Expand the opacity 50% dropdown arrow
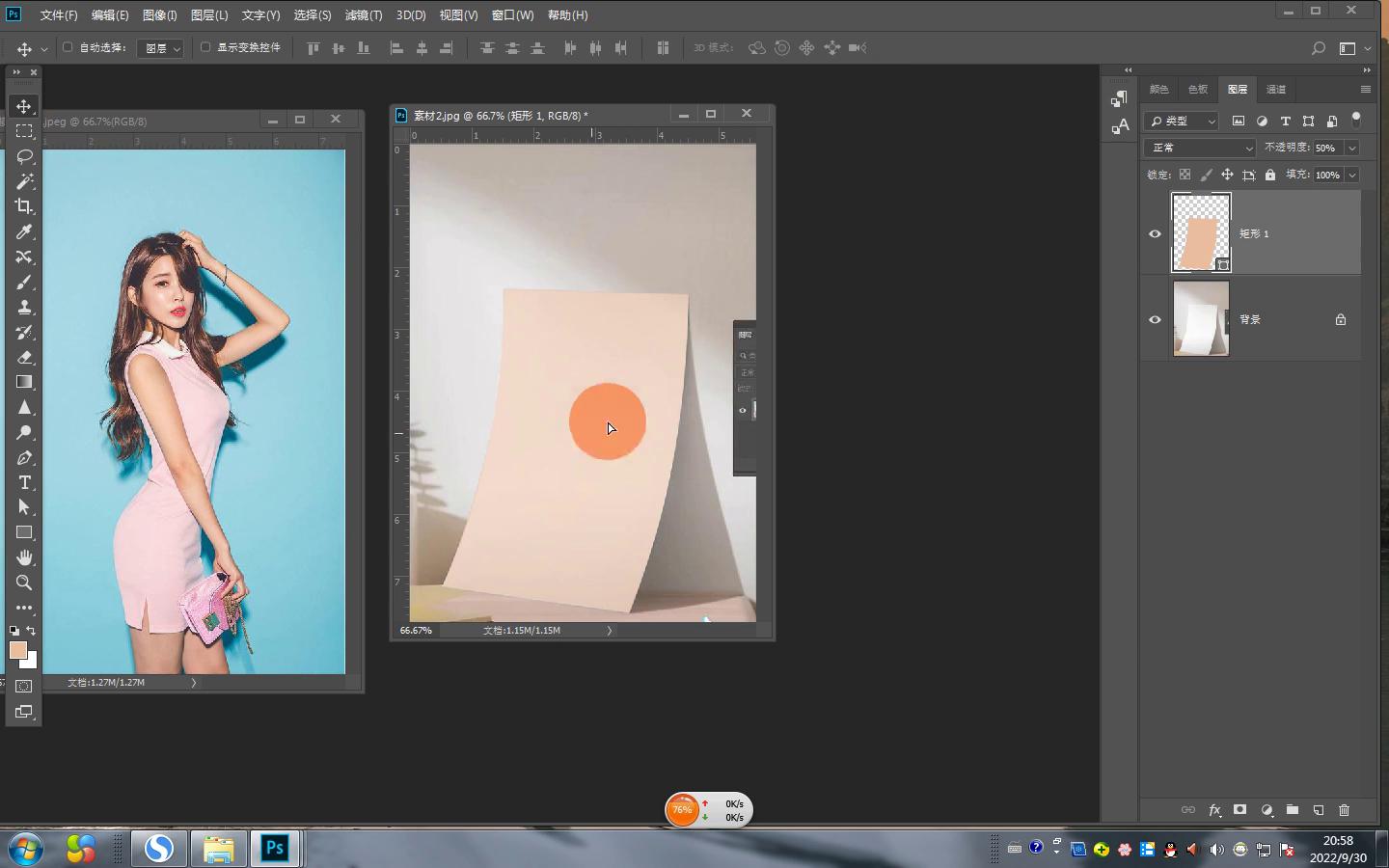The height and width of the screenshot is (868, 1389). 1352,148
